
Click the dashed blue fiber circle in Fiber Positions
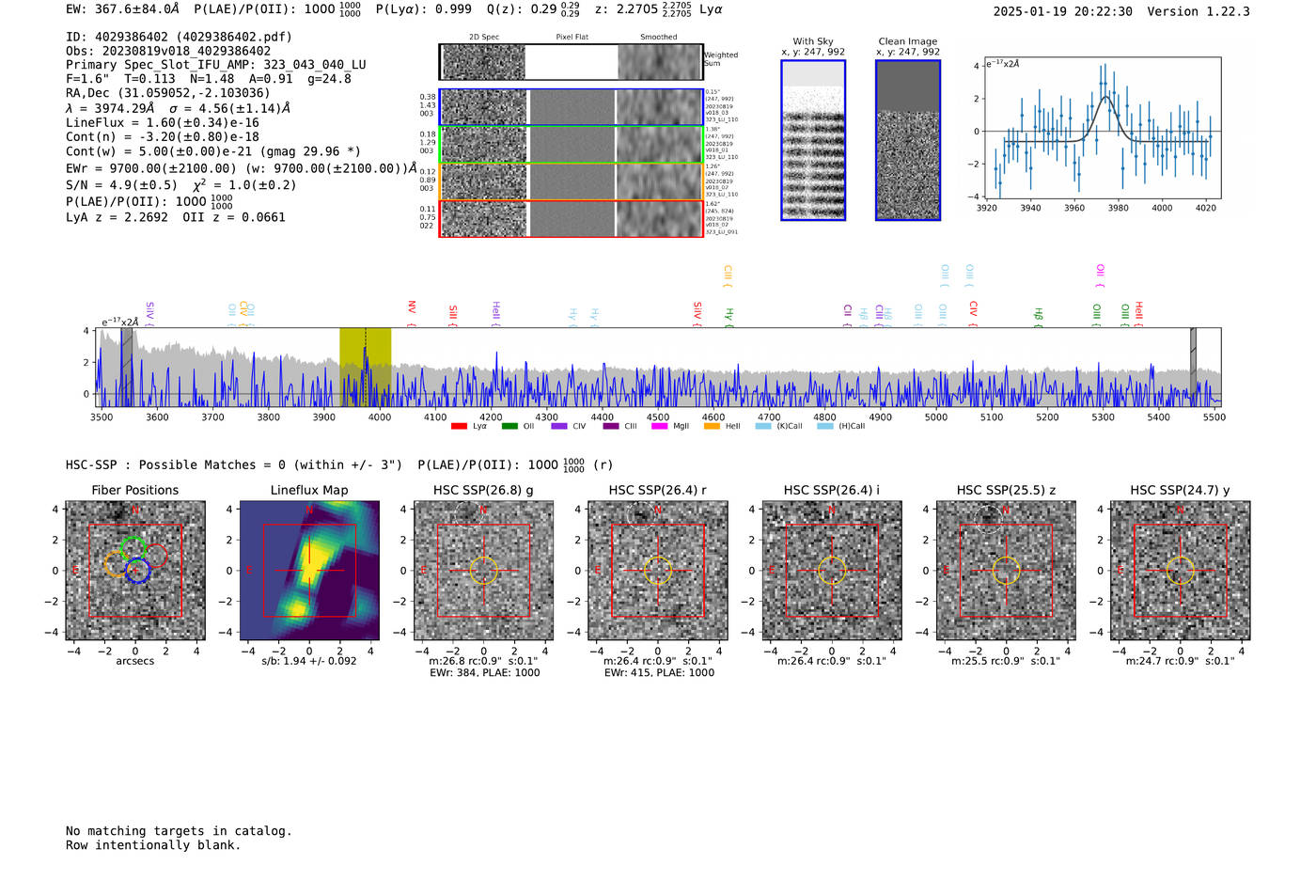tap(137, 570)
